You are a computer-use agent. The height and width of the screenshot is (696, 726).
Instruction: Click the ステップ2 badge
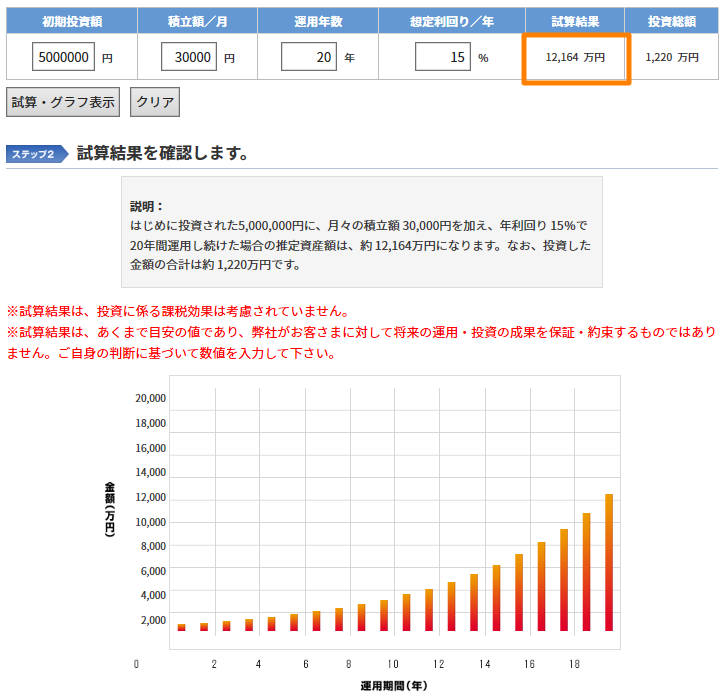click(x=37, y=154)
